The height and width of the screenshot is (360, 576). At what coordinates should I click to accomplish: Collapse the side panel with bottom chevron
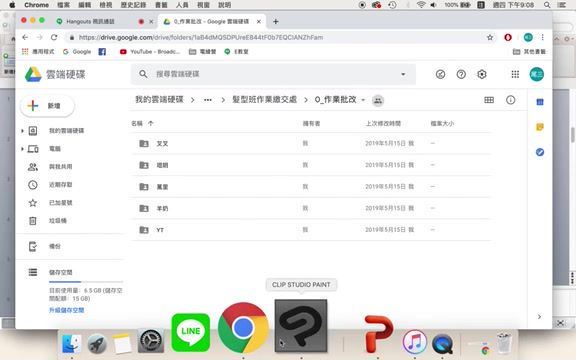click(539, 317)
